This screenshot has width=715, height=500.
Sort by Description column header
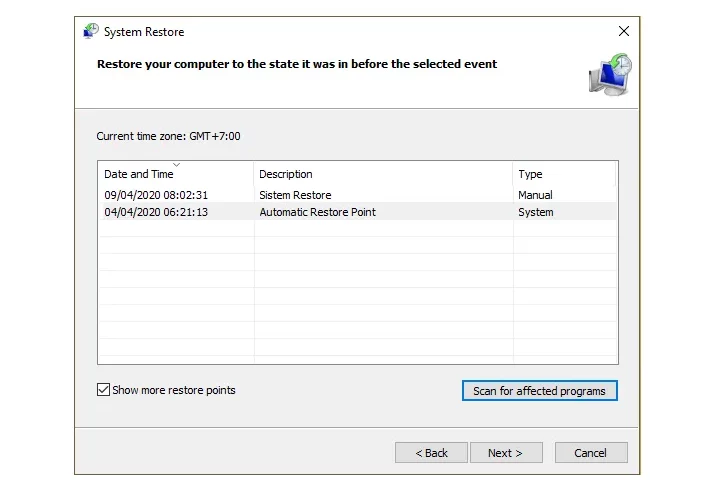tap(383, 174)
